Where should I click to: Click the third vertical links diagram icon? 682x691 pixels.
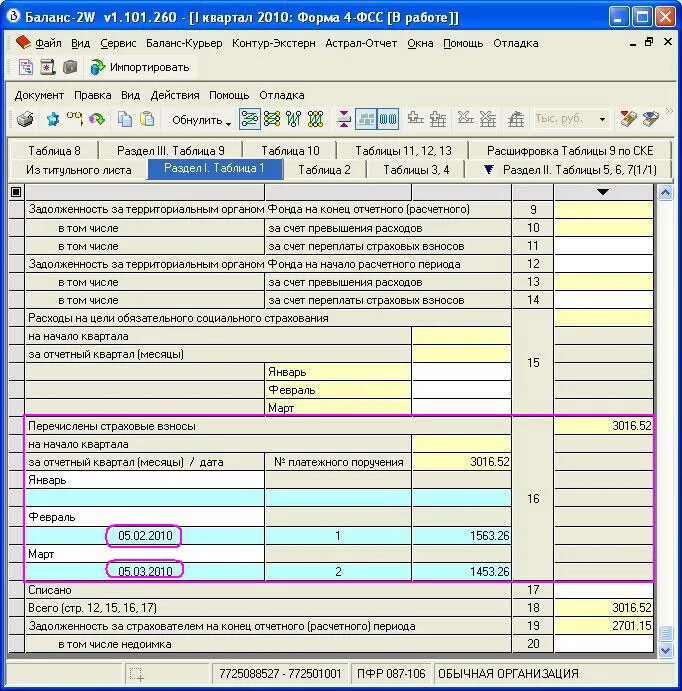(293, 119)
